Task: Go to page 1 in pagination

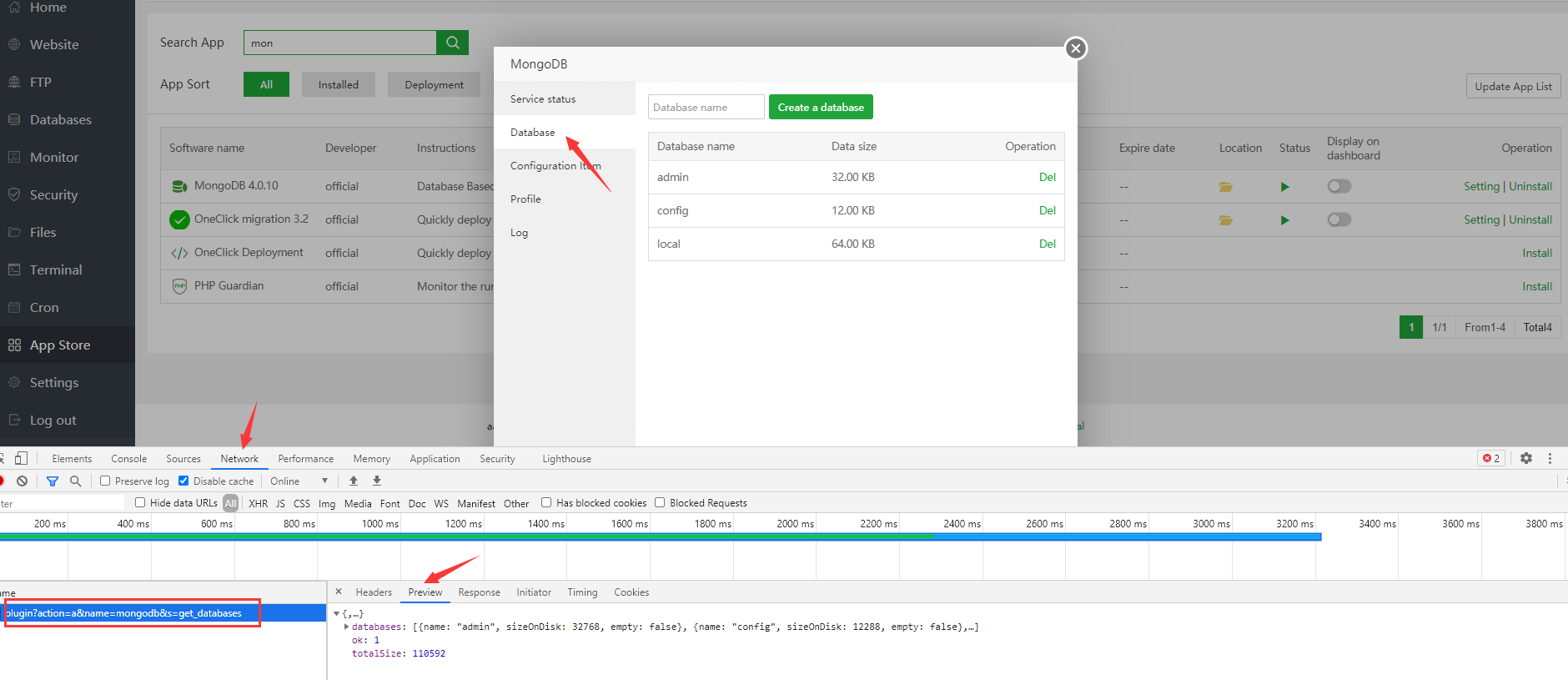Action: (x=1411, y=327)
